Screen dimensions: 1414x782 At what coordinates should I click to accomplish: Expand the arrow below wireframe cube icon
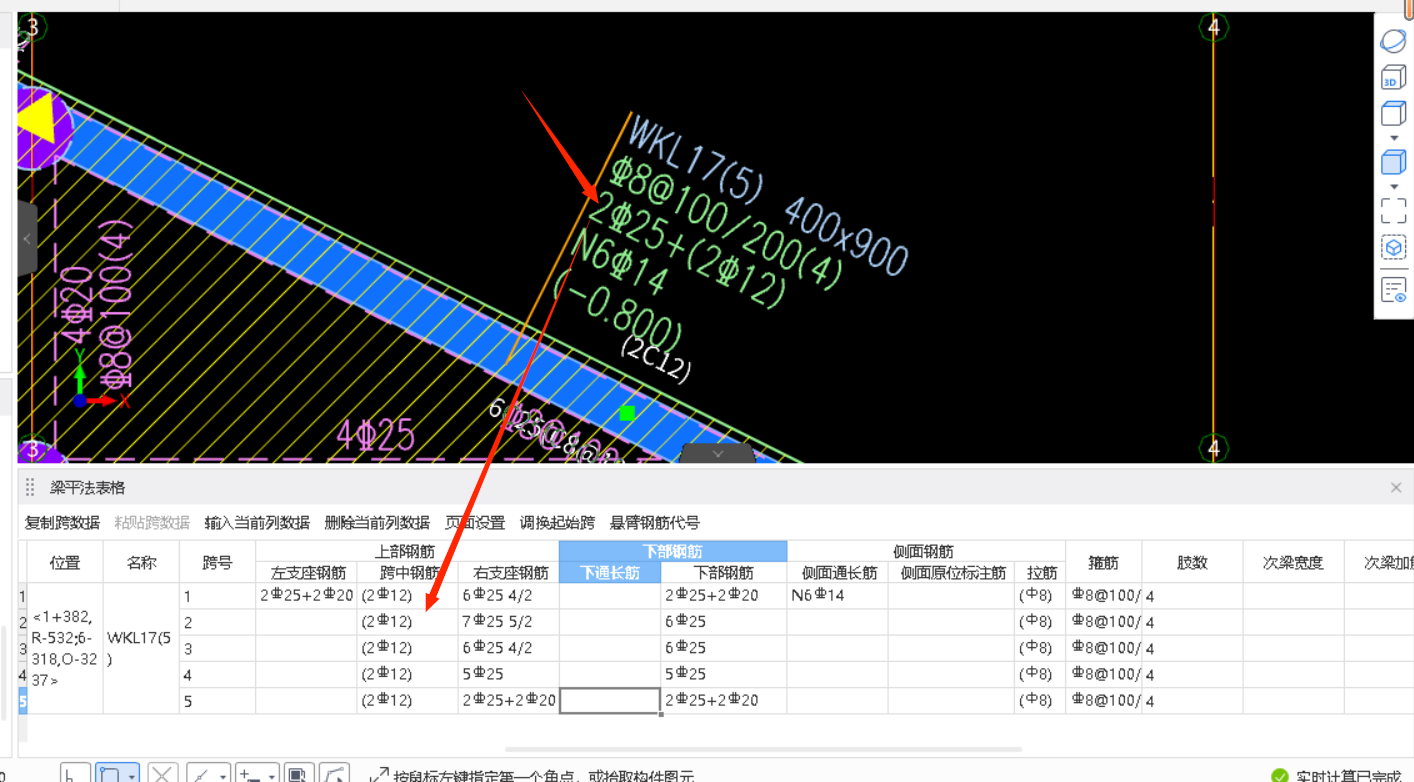click(x=1393, y=138)
